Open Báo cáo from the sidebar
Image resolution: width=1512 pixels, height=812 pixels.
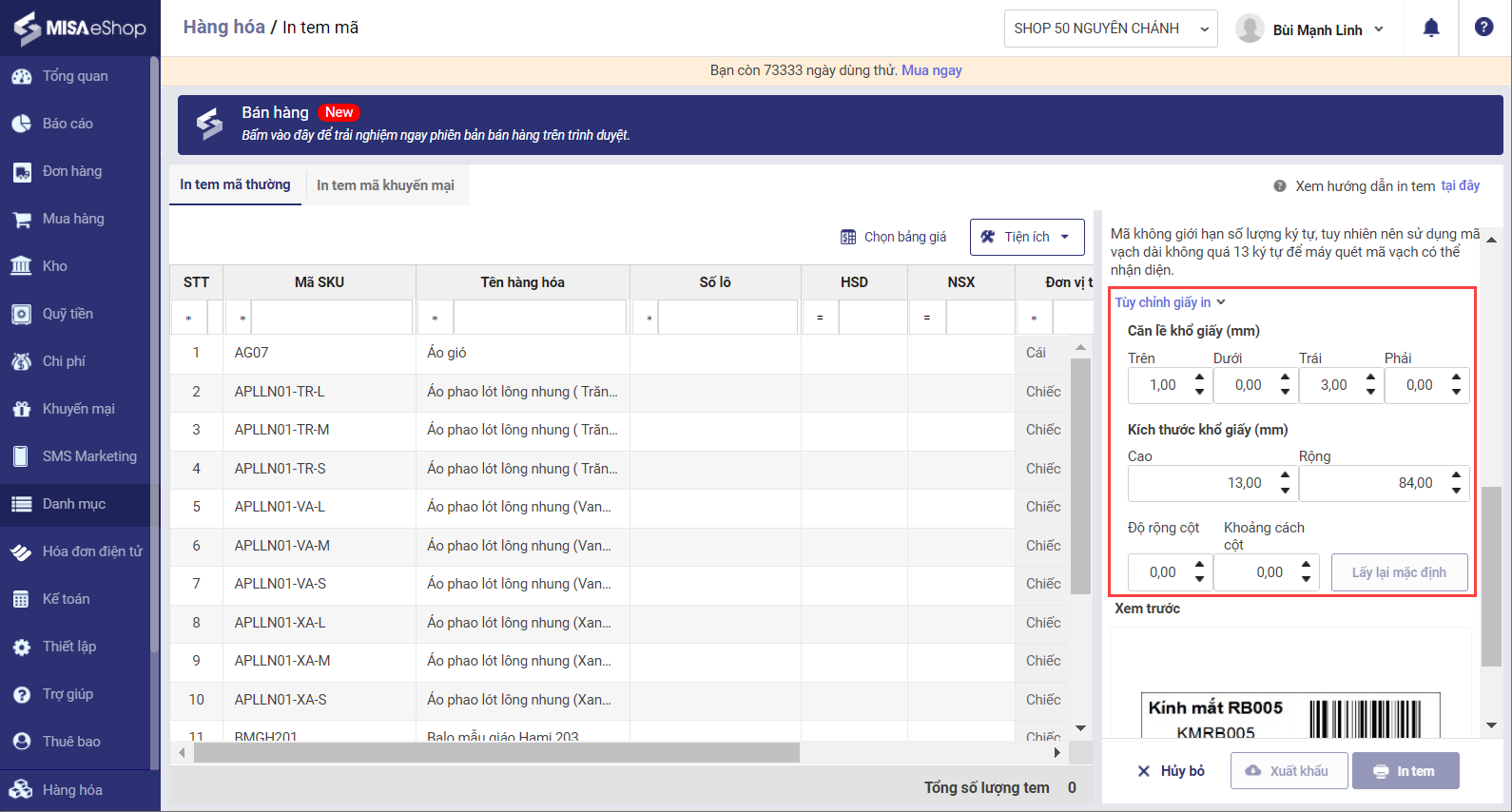pos(67,124)
